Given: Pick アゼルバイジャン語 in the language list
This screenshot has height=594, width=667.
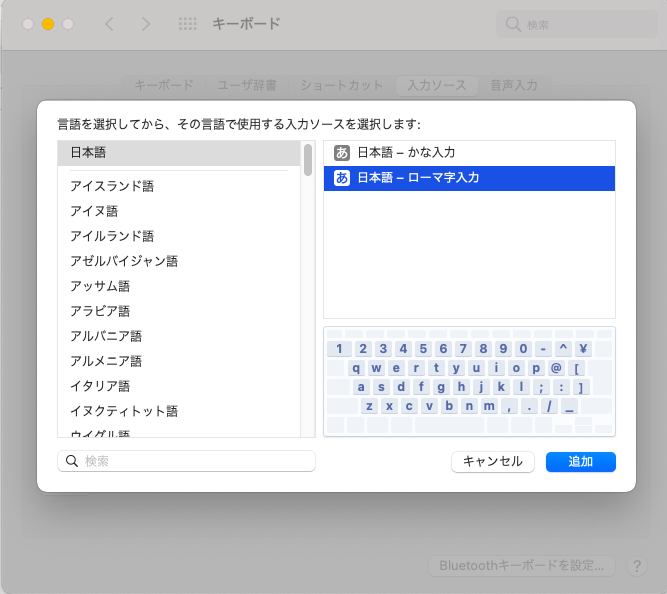Looking at the screenshot, I should [x=179, y=261].
